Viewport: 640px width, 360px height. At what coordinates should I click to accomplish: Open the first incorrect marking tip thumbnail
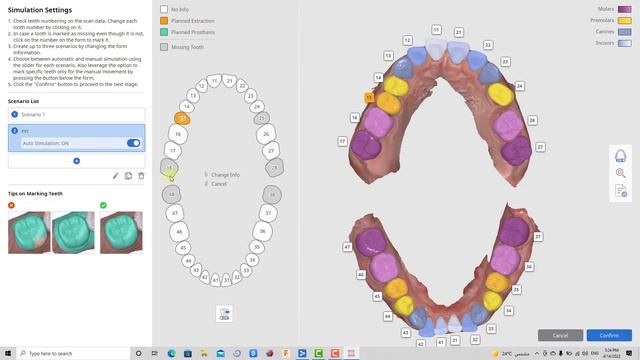[x=29, y=232]
